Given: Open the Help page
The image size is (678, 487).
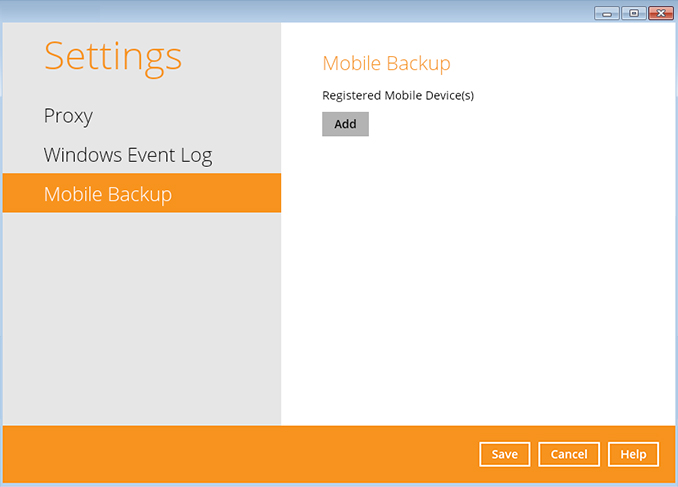Looking at the screenshot, I should pyautogui.click(x=633, y=454).
